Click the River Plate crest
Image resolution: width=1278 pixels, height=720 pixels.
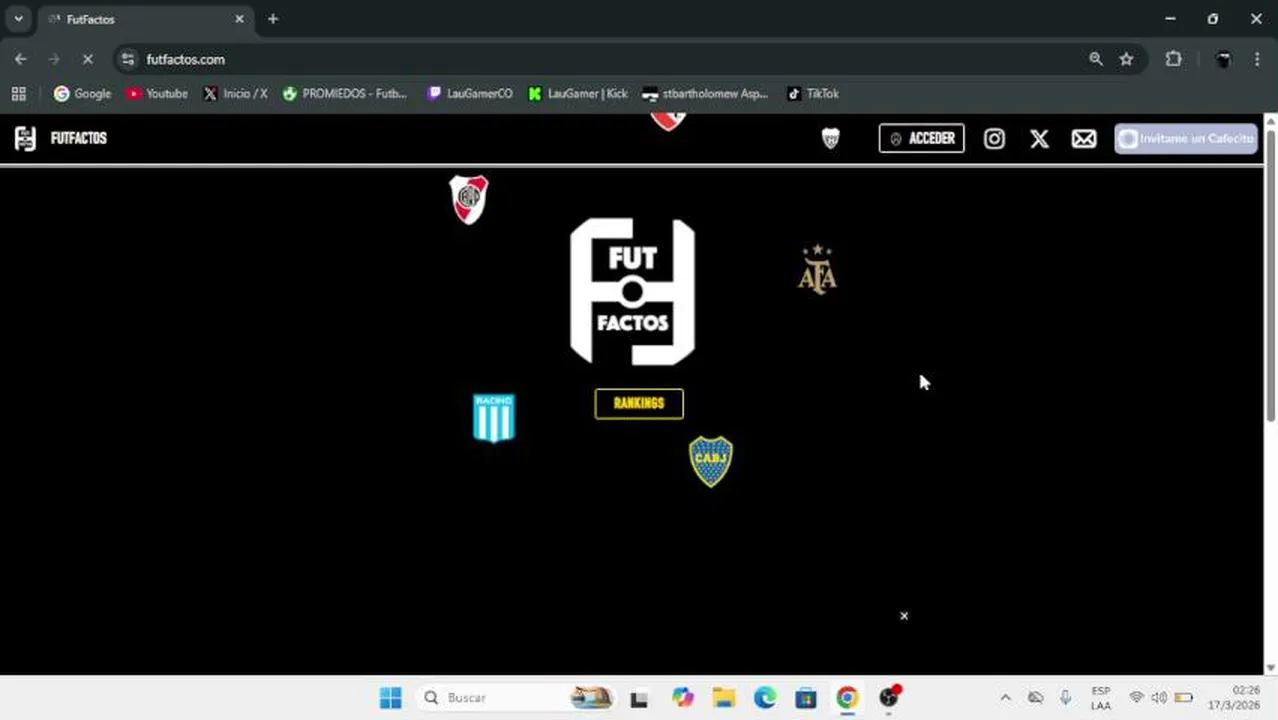468,199
